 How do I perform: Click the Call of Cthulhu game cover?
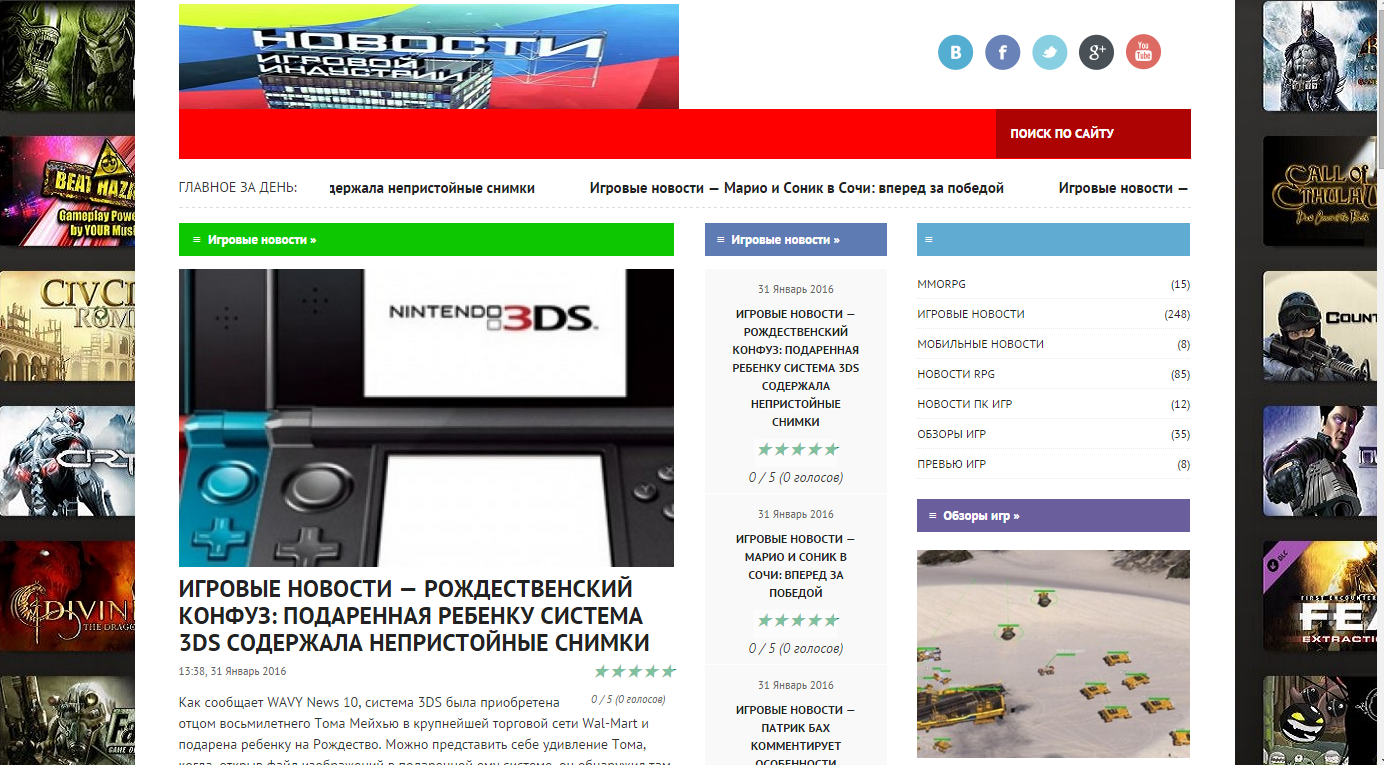pyautogui.click(x=1320, y=191)
